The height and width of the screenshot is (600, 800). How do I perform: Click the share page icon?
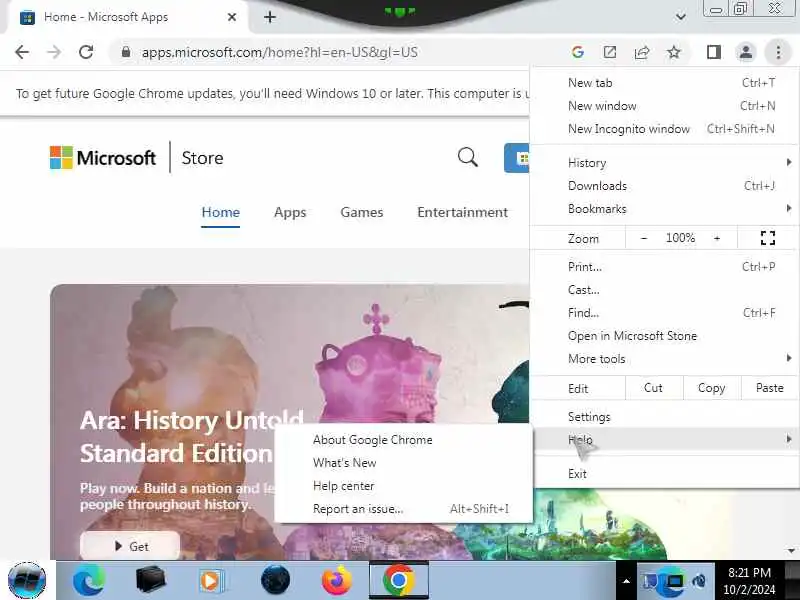(642, 52)
